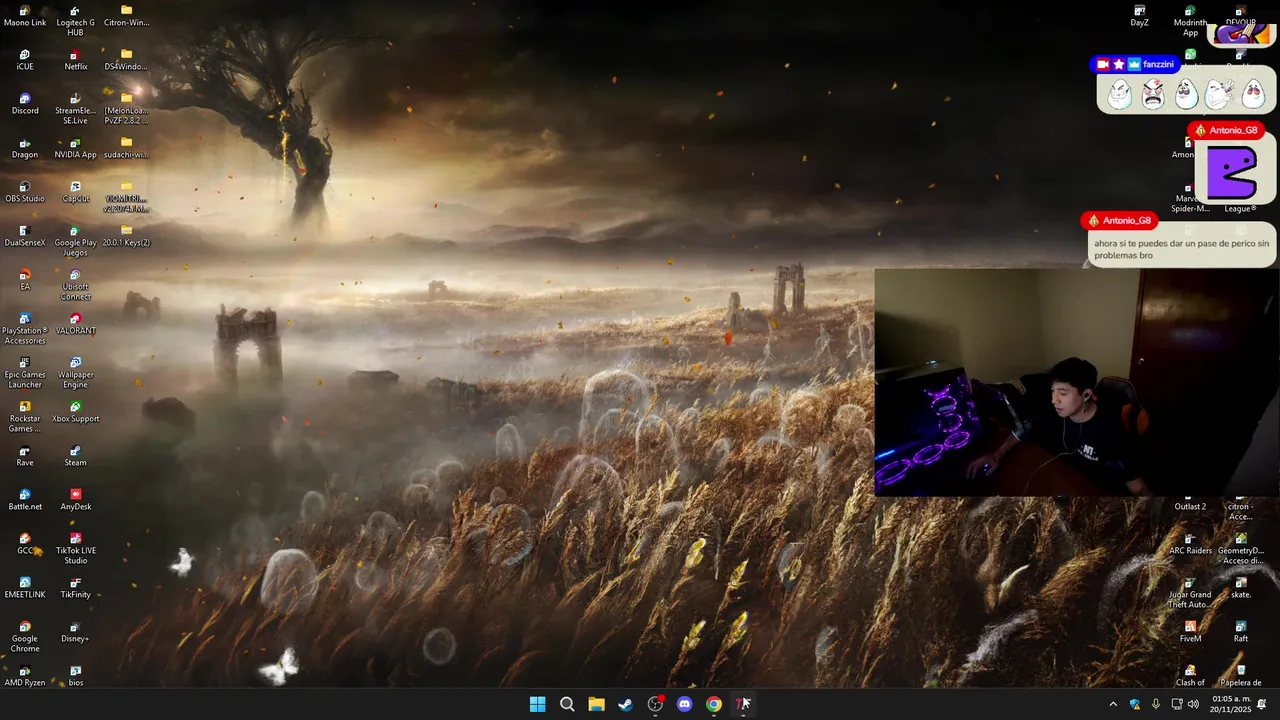
Task: Select the Modrinth App shortcut
Action: (x=1190, y=21)
